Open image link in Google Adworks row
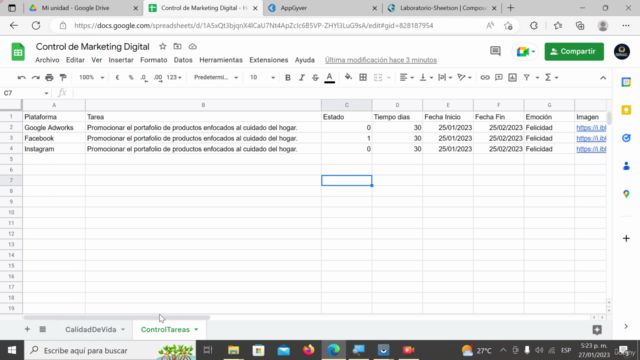The width and height of the screenshot is (640, 360). point(591,128)
